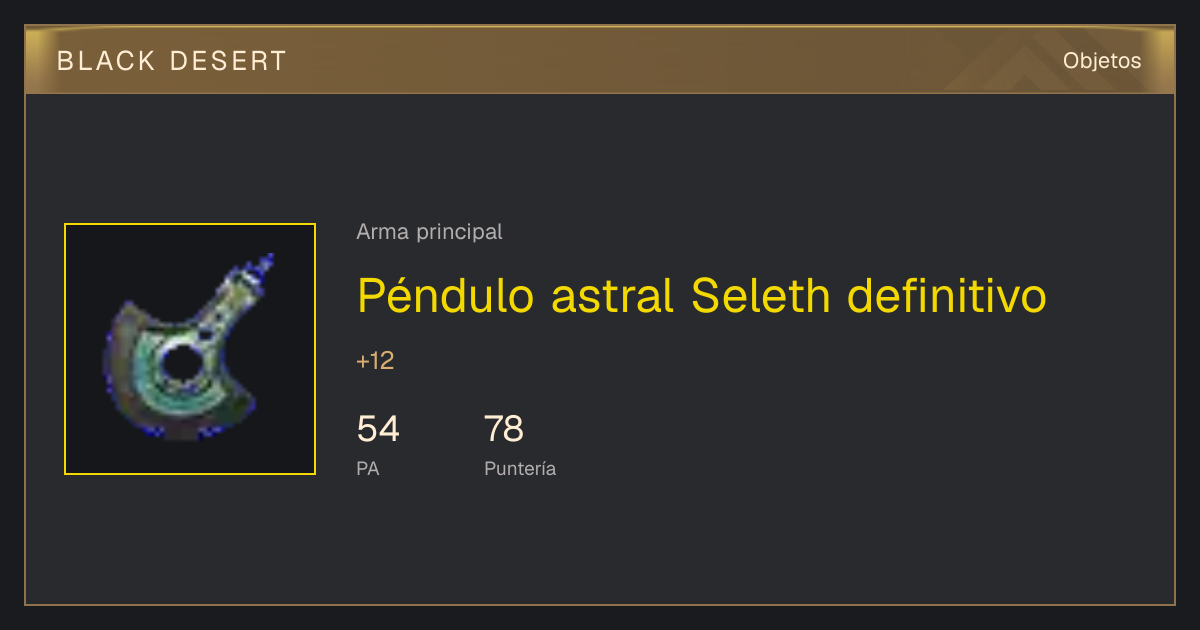Screen dimensions: 1200x630
Task: Open the Objetos section link
Action: coord(1102,61)
